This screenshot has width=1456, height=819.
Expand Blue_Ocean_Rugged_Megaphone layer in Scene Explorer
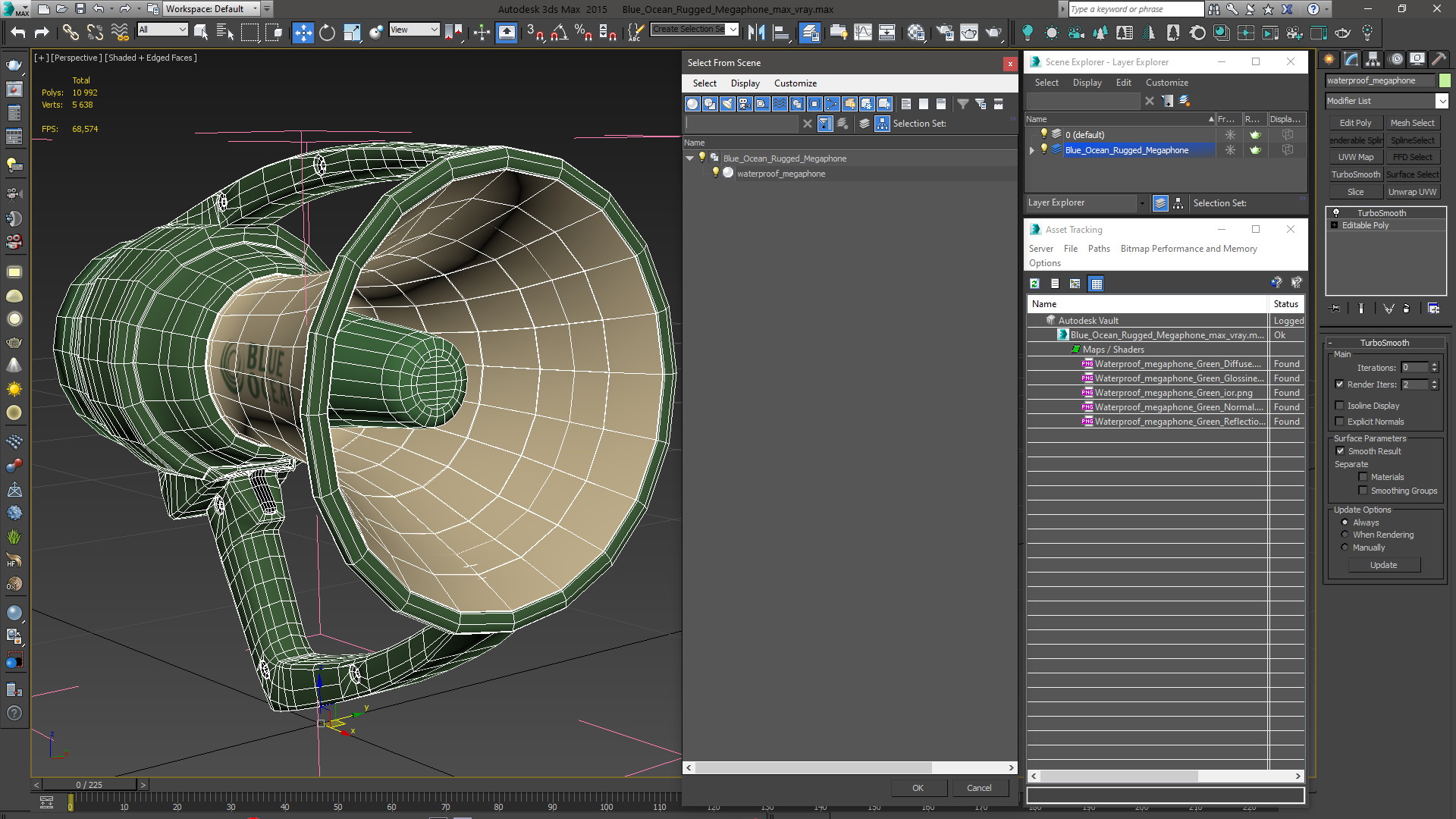(x=1031, y=150)
